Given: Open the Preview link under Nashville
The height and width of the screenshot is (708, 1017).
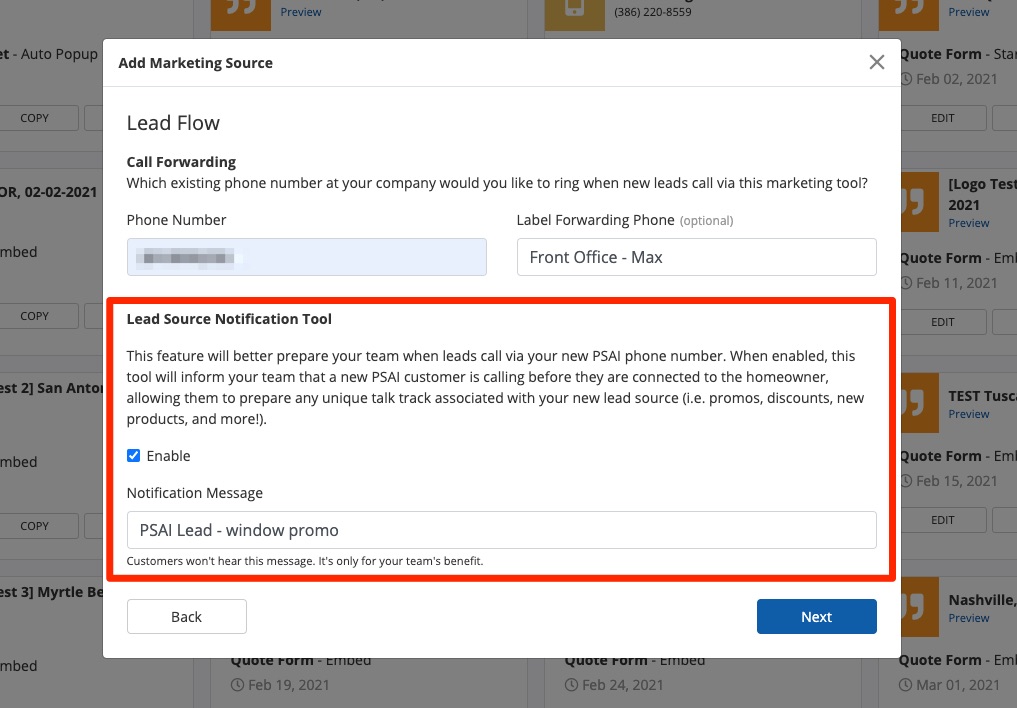Looking at the screenshot, I should (969, 618).
